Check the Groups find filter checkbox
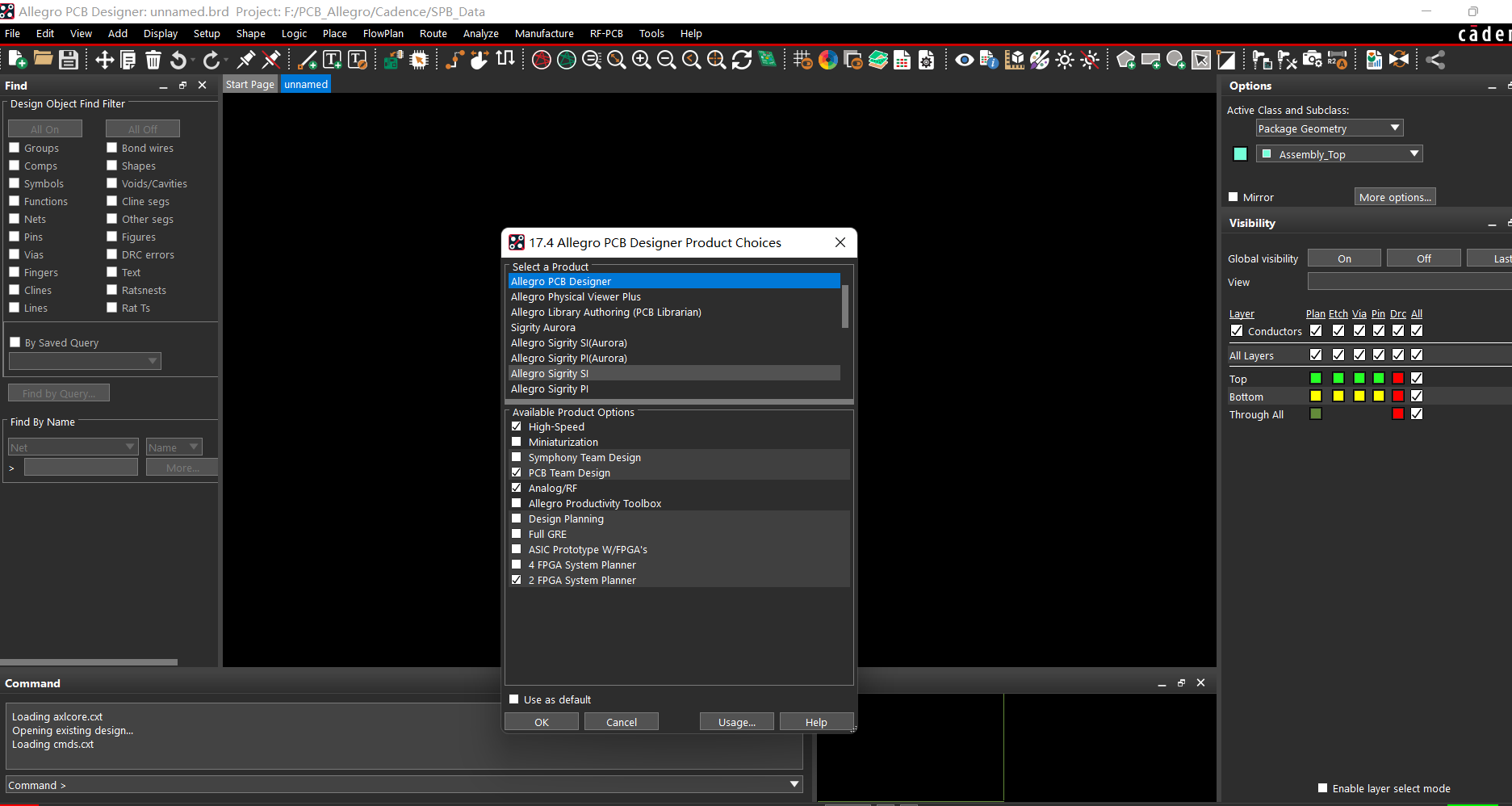Image resolution: width=1512 pixels, height=806 pixels. [x=15, y=148]
